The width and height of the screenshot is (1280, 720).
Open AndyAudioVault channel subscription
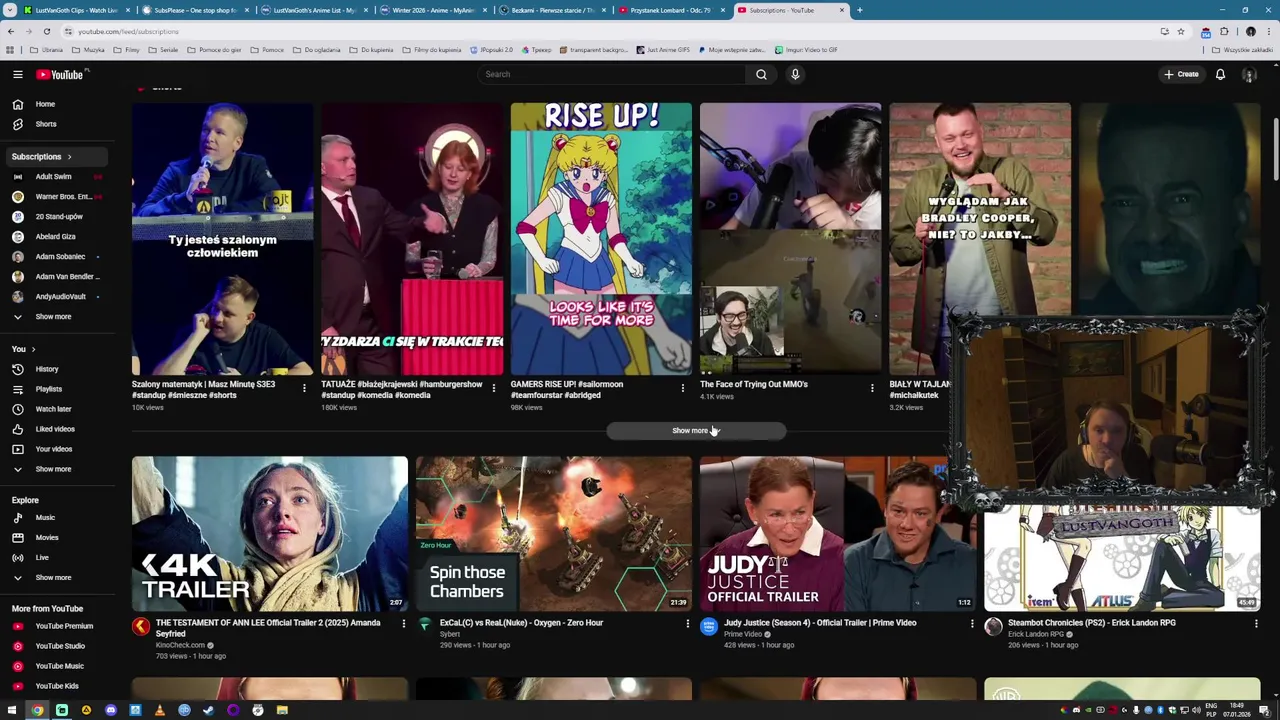55,297
